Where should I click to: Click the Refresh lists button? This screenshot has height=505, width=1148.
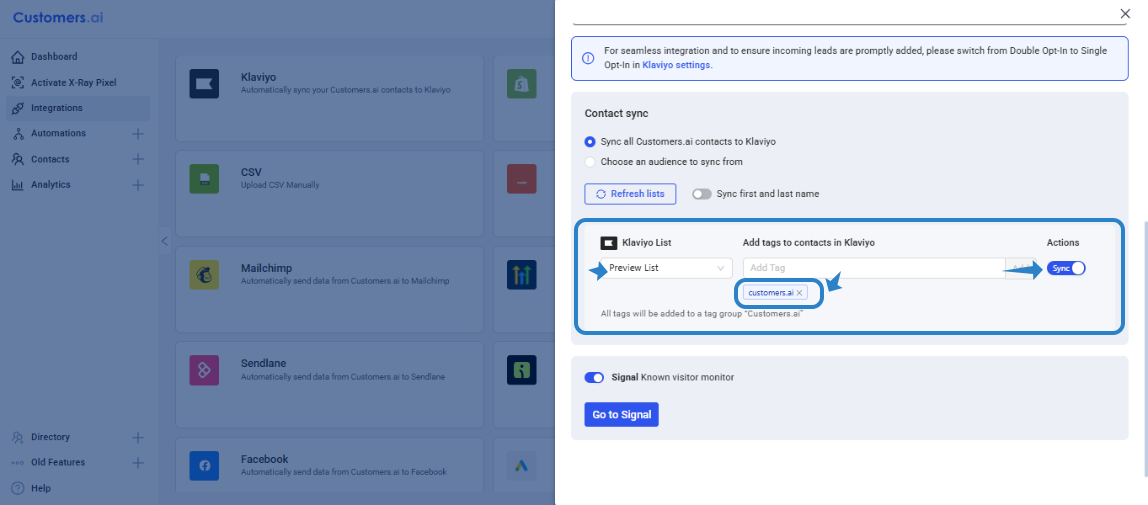[x=630, y=194]
